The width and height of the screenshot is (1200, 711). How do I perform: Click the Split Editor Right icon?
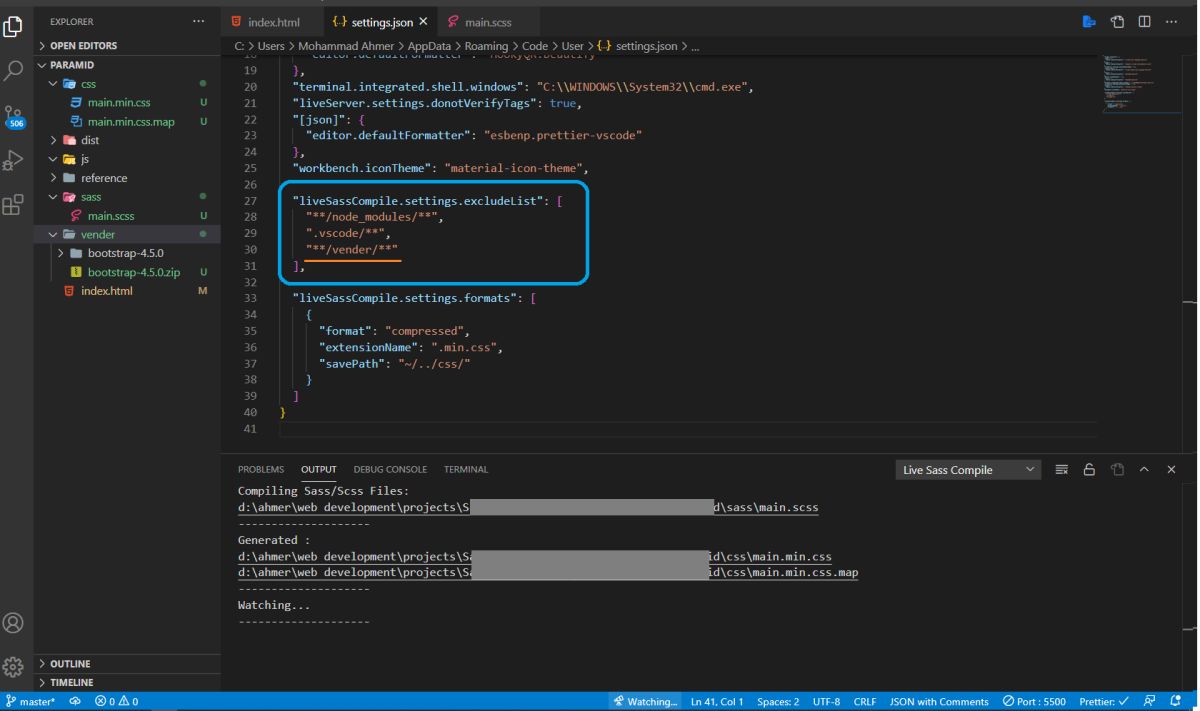[x=1144, y=22]
